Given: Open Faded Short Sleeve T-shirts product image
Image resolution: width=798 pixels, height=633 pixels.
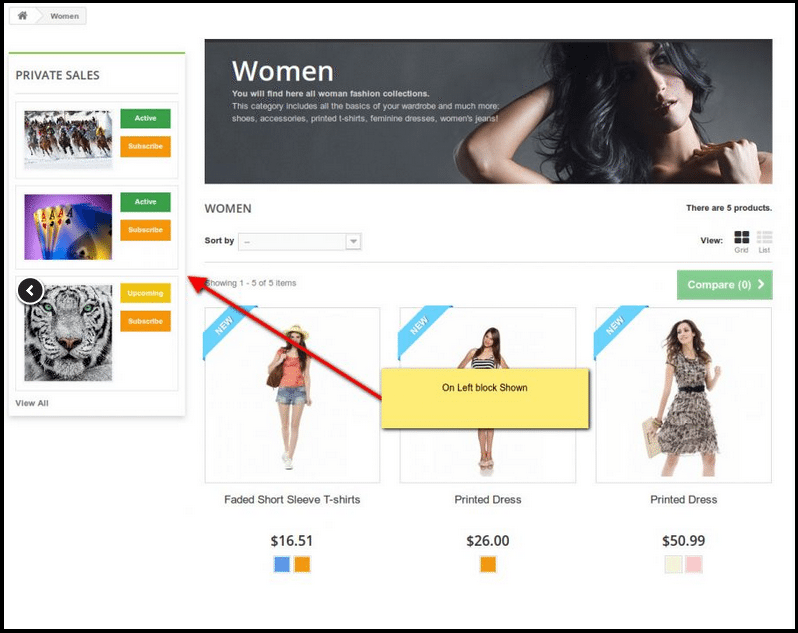Looking at the screenshot, I should click(292, 395).
